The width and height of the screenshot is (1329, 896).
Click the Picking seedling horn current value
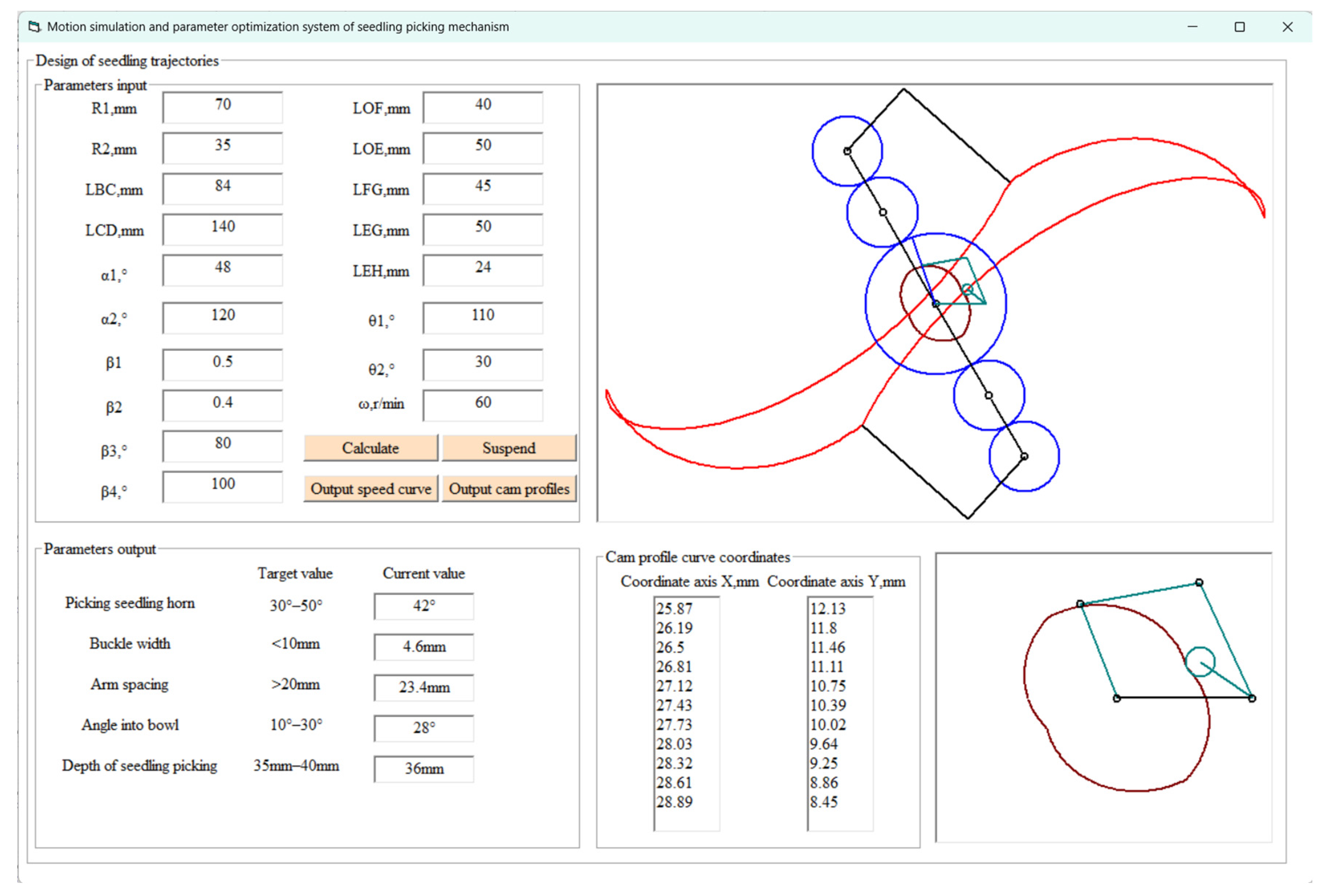(x=423, y=606)
